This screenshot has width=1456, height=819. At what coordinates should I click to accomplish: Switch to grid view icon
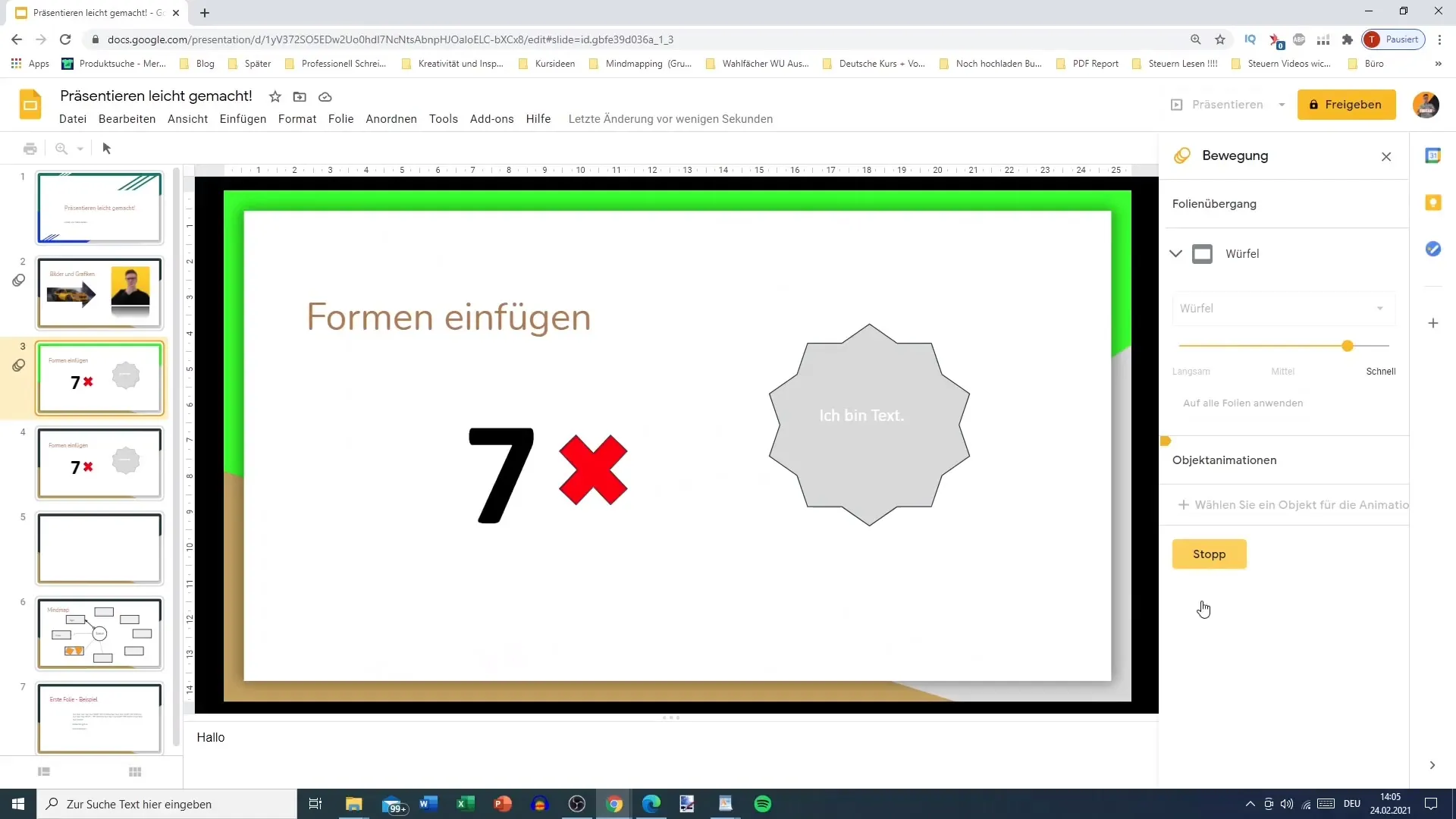(x=135, y=771)
